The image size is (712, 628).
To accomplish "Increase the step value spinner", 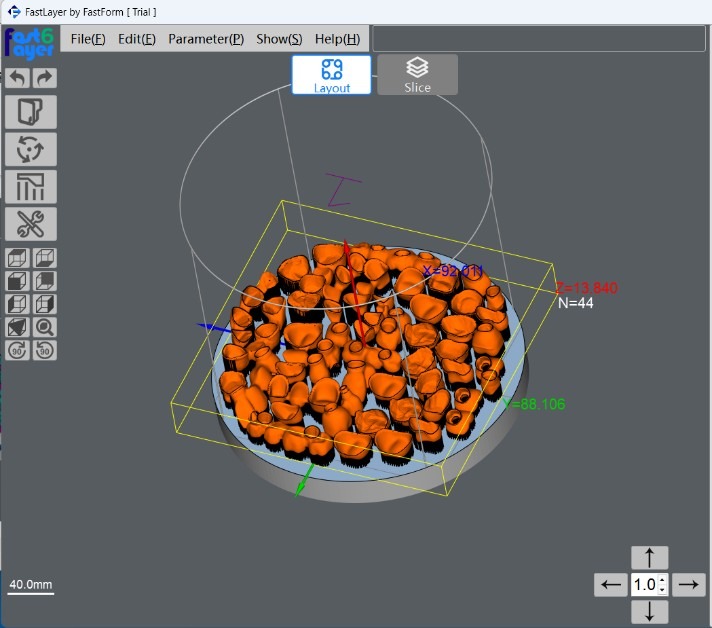I will point(663,580).
